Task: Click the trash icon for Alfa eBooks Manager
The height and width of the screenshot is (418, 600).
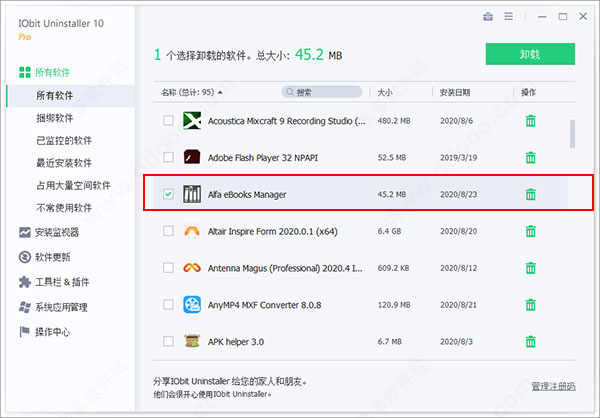Action: (530, 194)
